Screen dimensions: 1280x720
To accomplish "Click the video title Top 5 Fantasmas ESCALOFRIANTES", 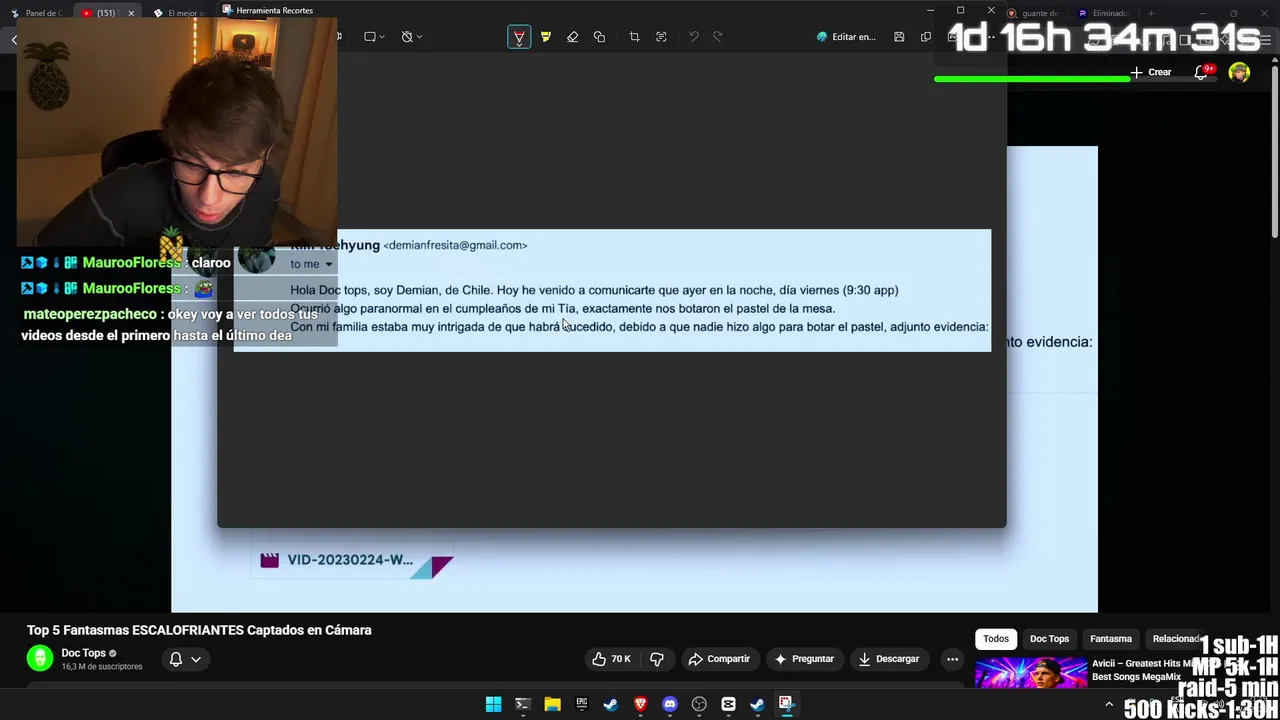I will [199, 630].
